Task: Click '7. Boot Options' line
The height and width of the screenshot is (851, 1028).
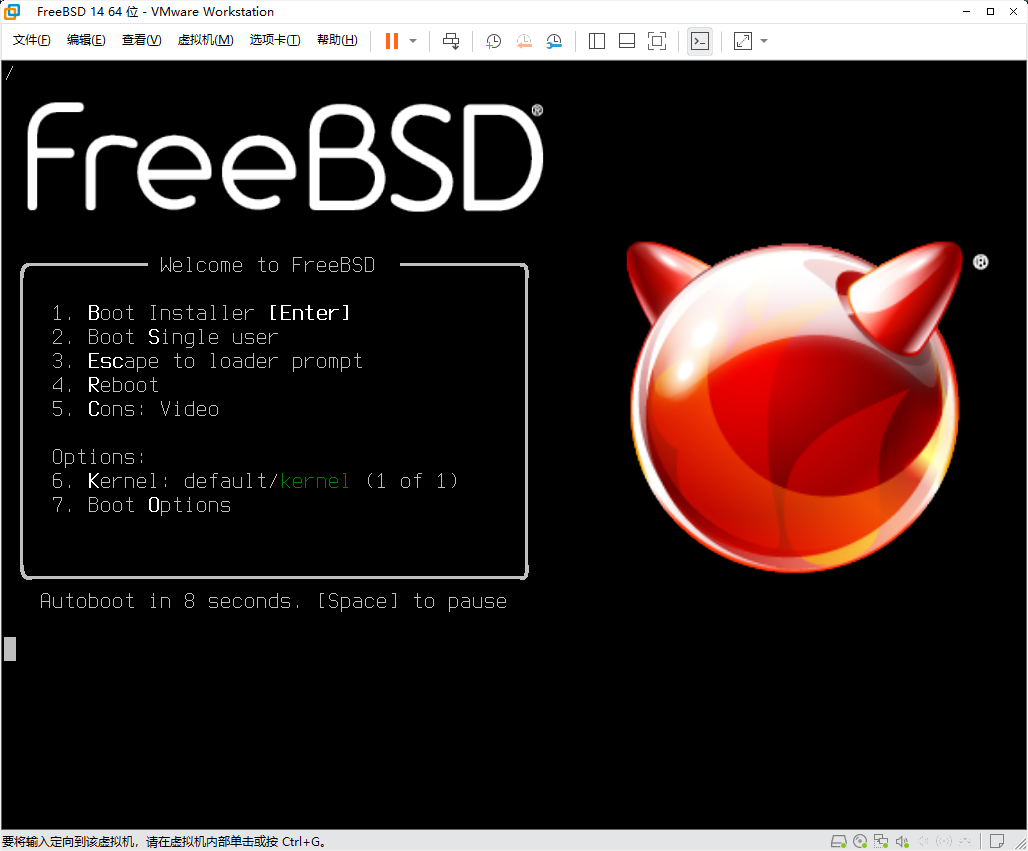Action: click(x=141, y=505)
